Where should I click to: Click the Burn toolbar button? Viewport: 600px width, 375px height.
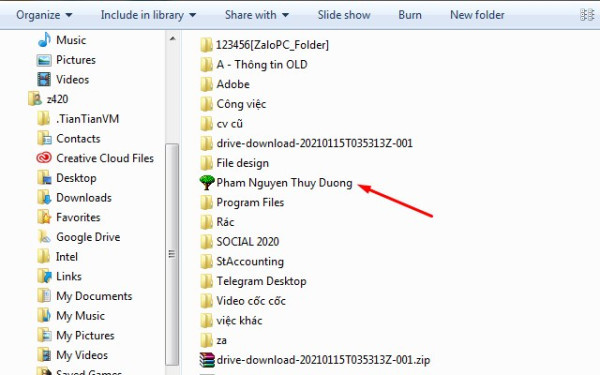coord(410,15)
